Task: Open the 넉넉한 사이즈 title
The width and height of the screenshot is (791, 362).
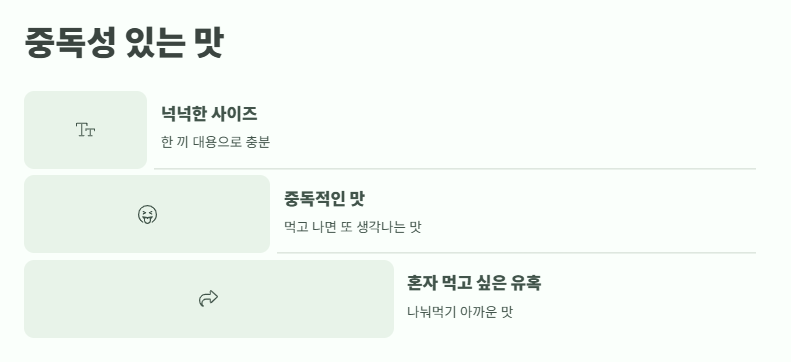Action: click(x=209, y=114)
